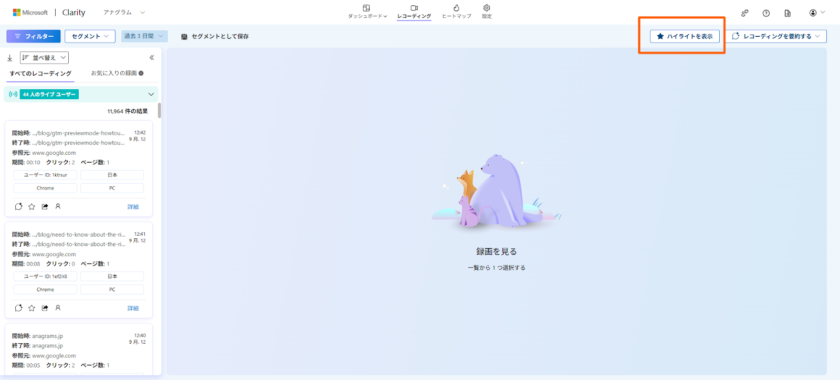Image resolution: width=840 pixels, height=380 pixels.
Task: Click the 12:41 timestamp on the second card
Action: coord(140,234)
